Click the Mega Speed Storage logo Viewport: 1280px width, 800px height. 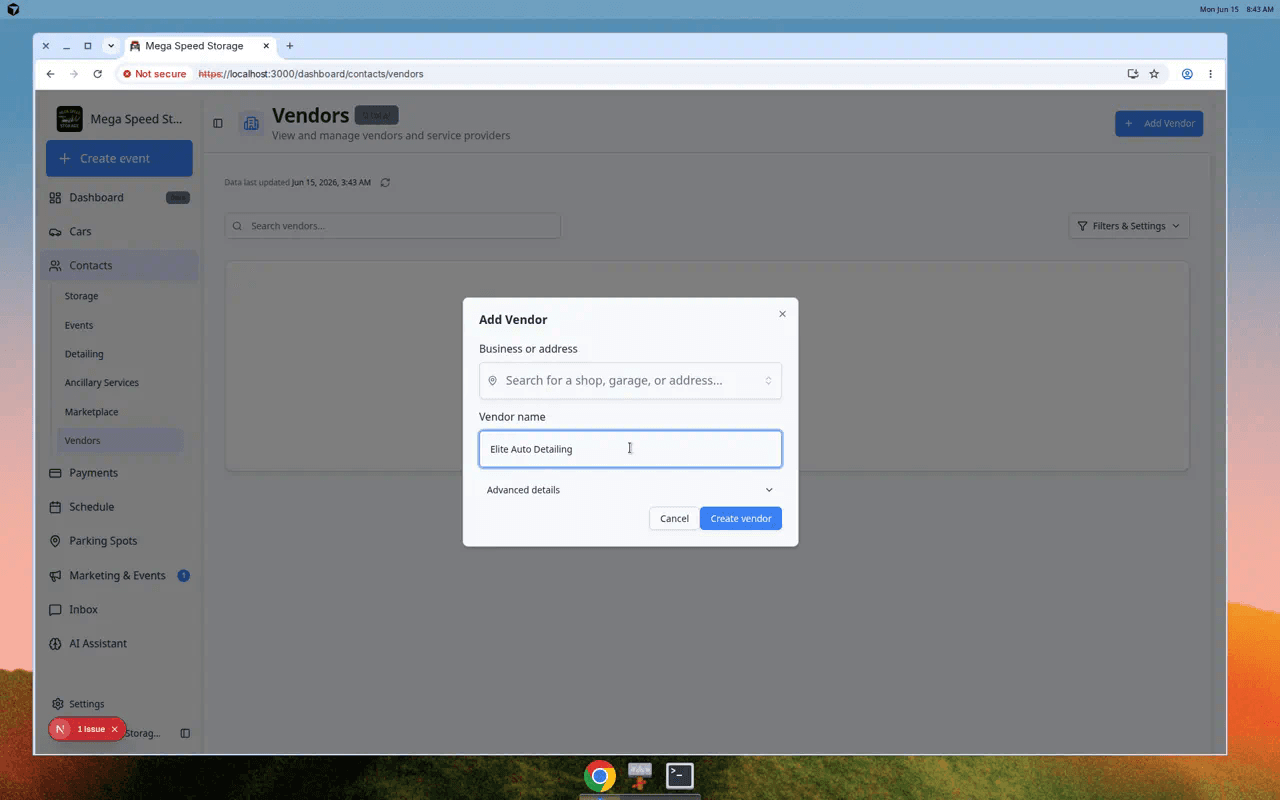pyautogui.click(x=70, y=119)
